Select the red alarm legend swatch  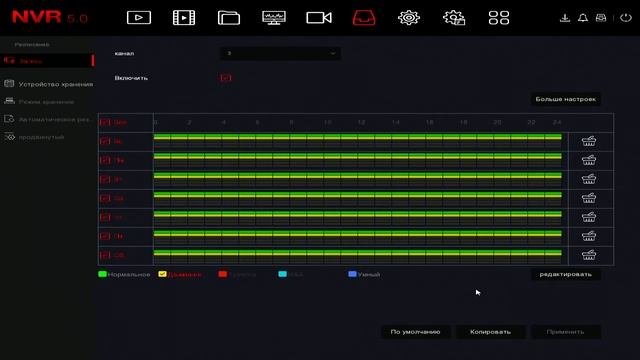222,274
